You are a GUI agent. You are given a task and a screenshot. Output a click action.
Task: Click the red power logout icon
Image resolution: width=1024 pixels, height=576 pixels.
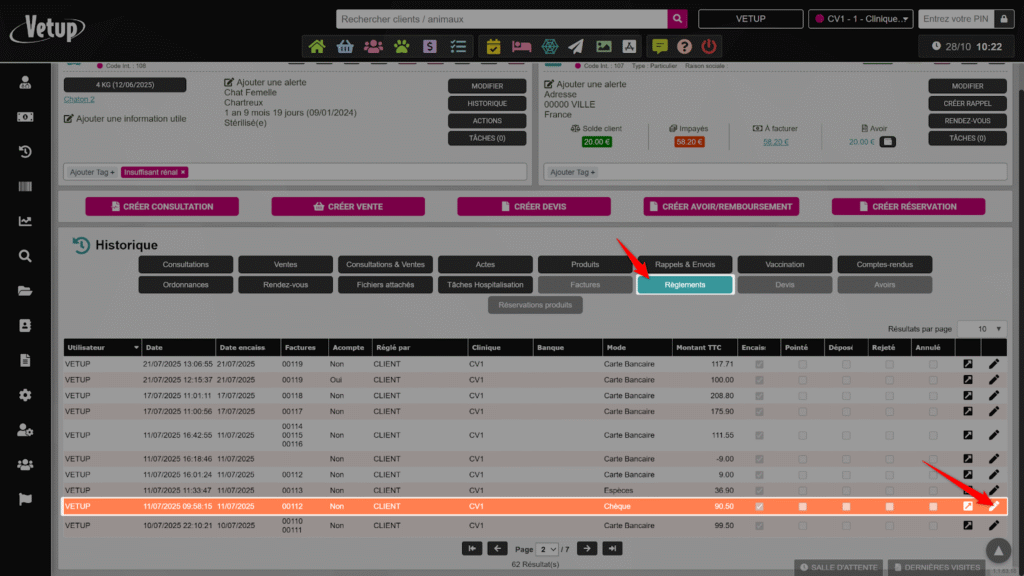[709, 46]
